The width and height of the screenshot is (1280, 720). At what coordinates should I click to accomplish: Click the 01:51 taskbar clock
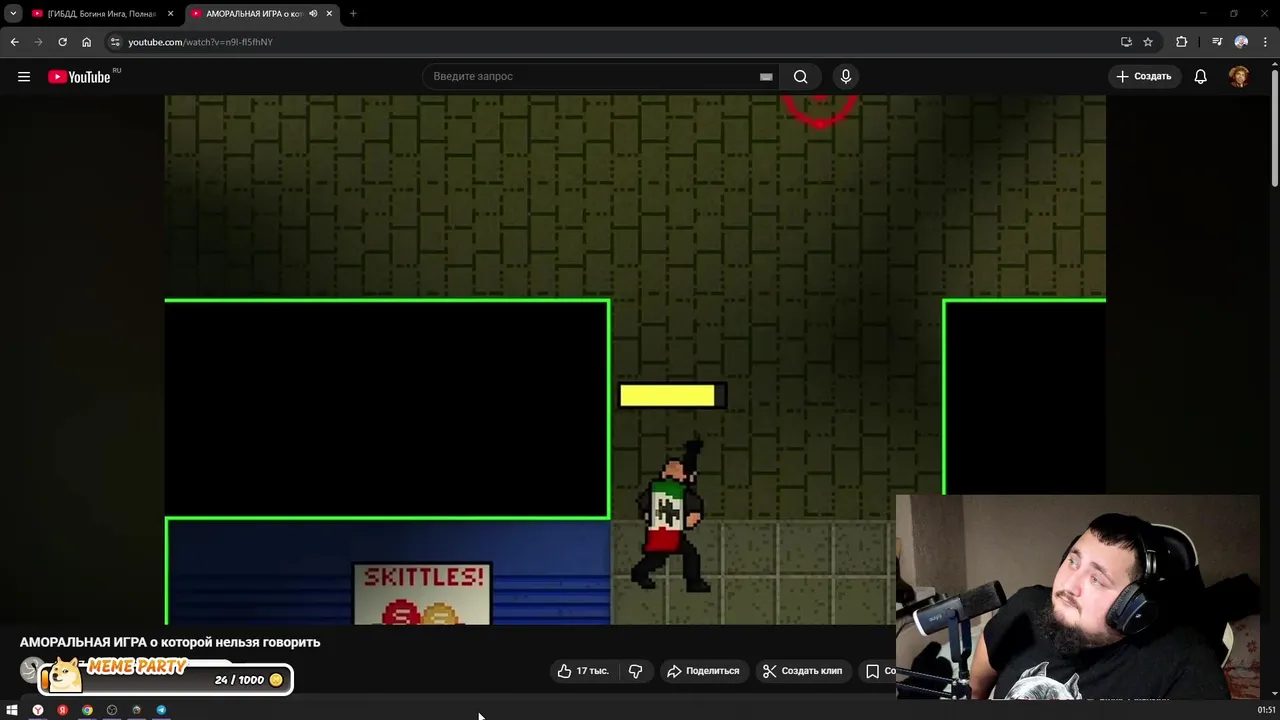click(x=1266, y=710)
